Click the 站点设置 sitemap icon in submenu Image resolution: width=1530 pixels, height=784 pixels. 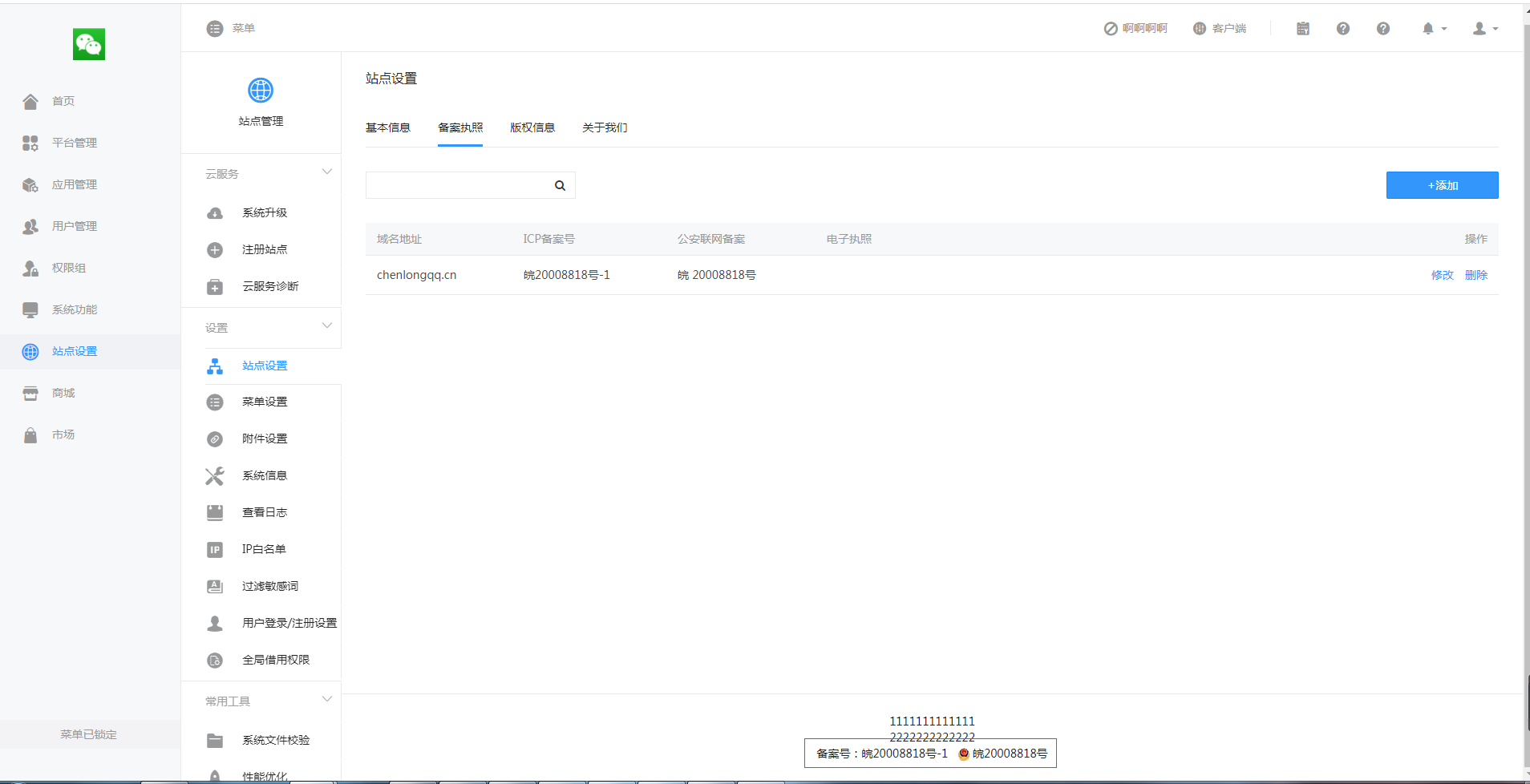pos(215,366)
